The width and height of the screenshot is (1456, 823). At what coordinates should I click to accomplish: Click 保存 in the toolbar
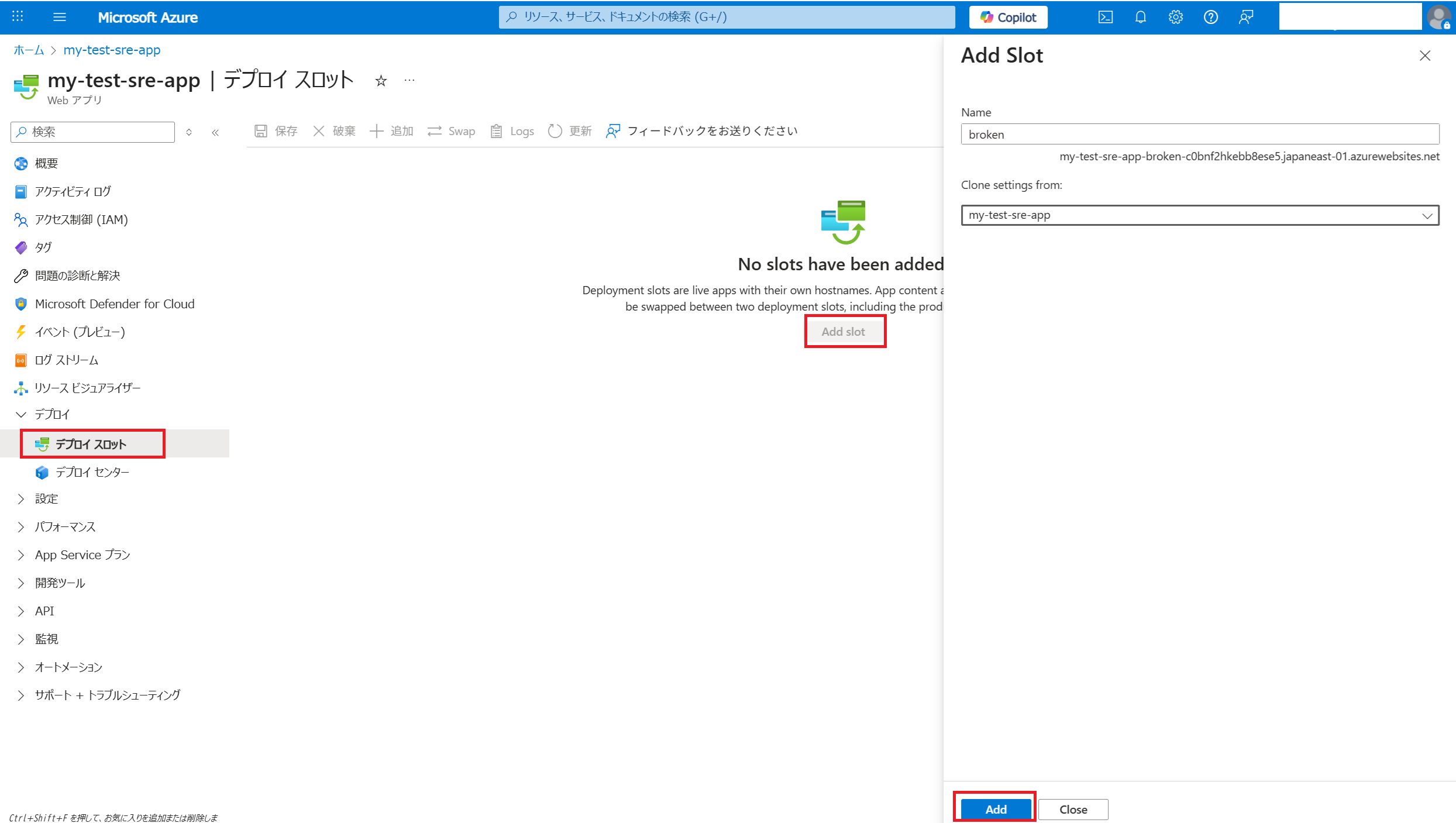(x=276, y=131)
